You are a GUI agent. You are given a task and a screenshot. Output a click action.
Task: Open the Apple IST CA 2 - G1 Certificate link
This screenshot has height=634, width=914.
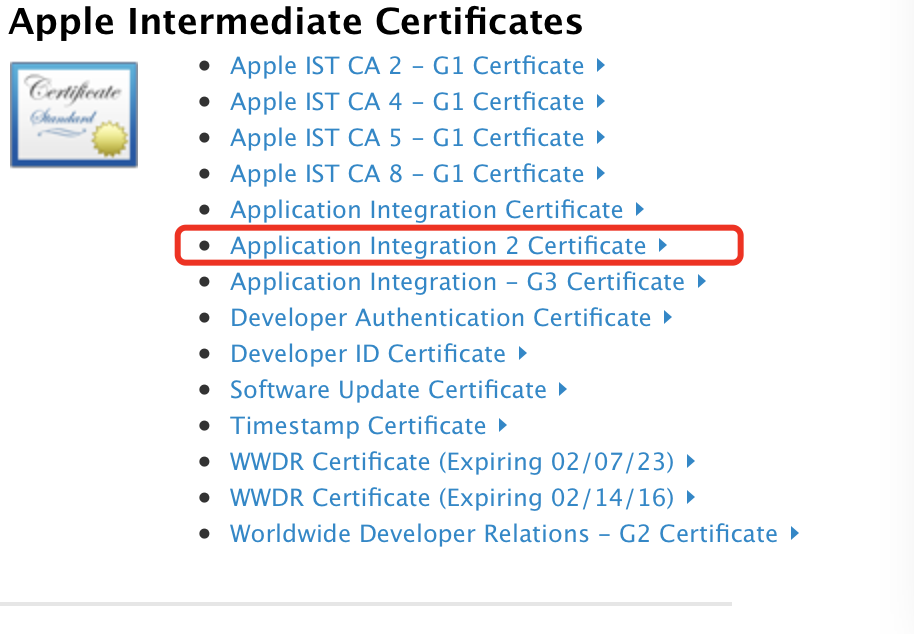(407, 66)
